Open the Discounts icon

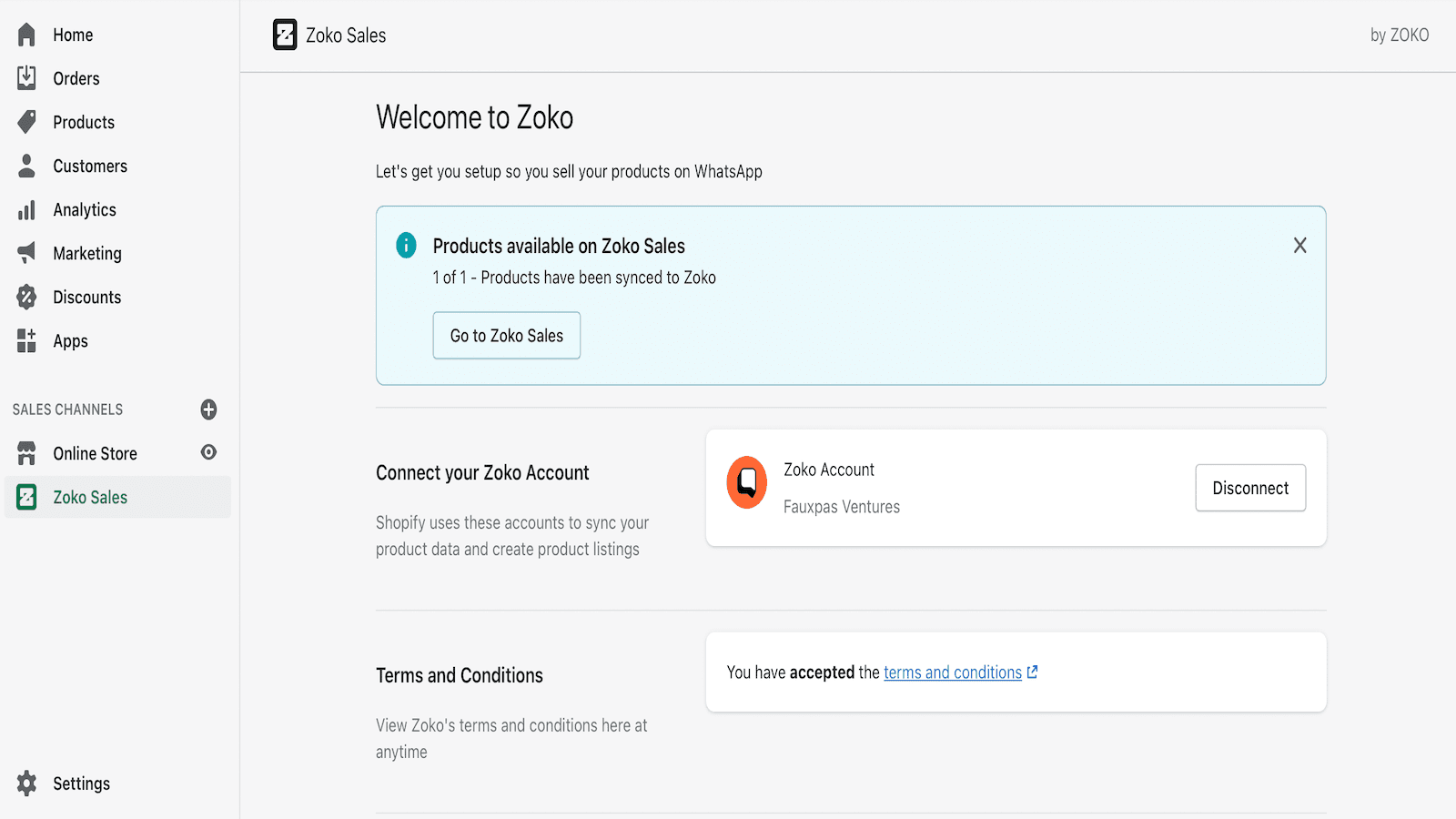[27, 297]
